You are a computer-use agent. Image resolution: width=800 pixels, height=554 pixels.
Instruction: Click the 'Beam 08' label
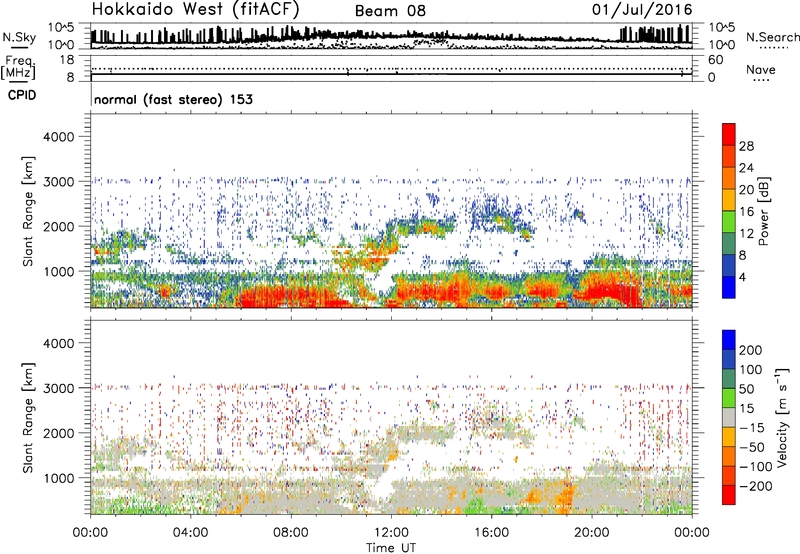390,11
